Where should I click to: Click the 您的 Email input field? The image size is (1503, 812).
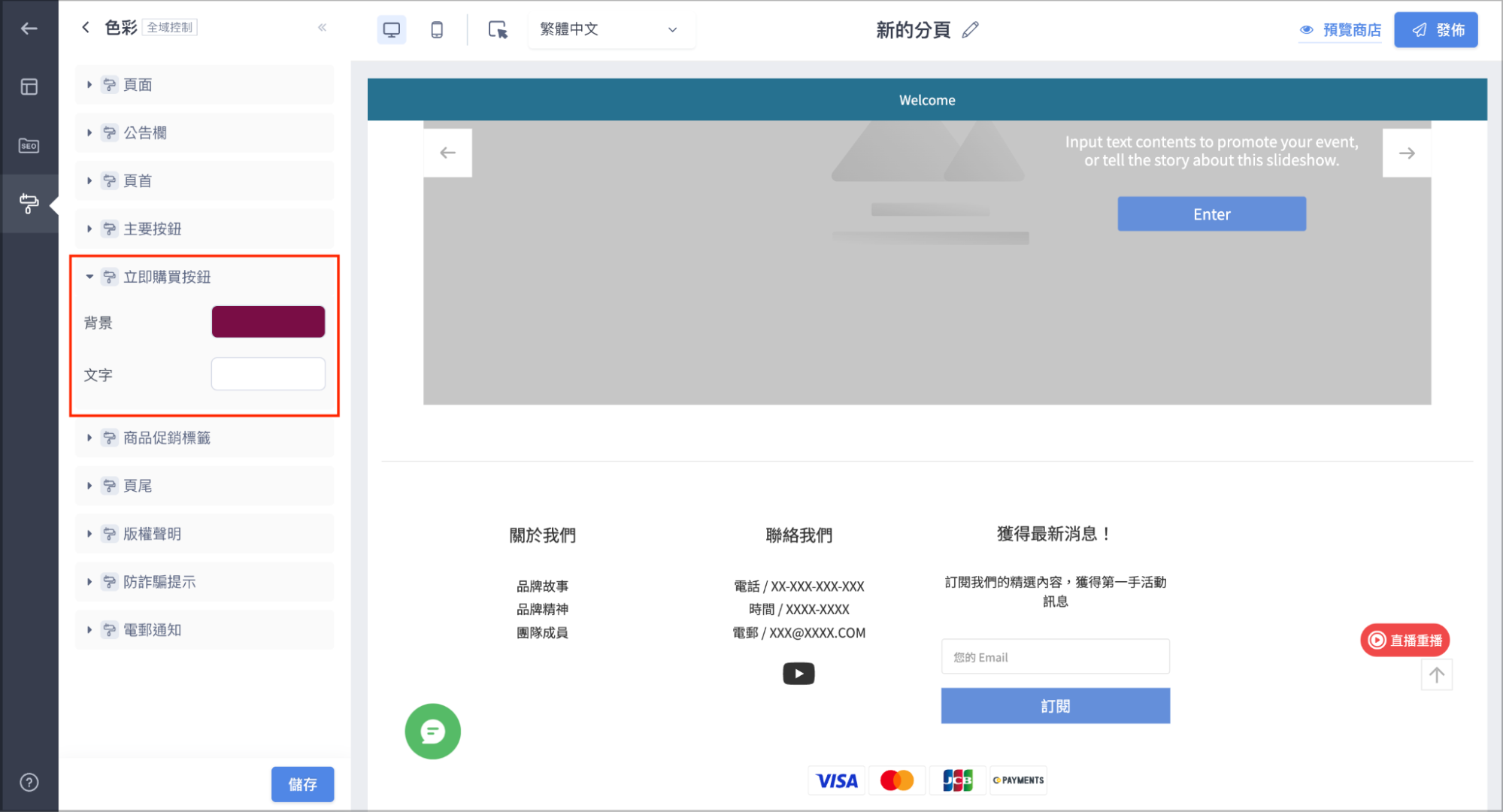click(1055, 657)
